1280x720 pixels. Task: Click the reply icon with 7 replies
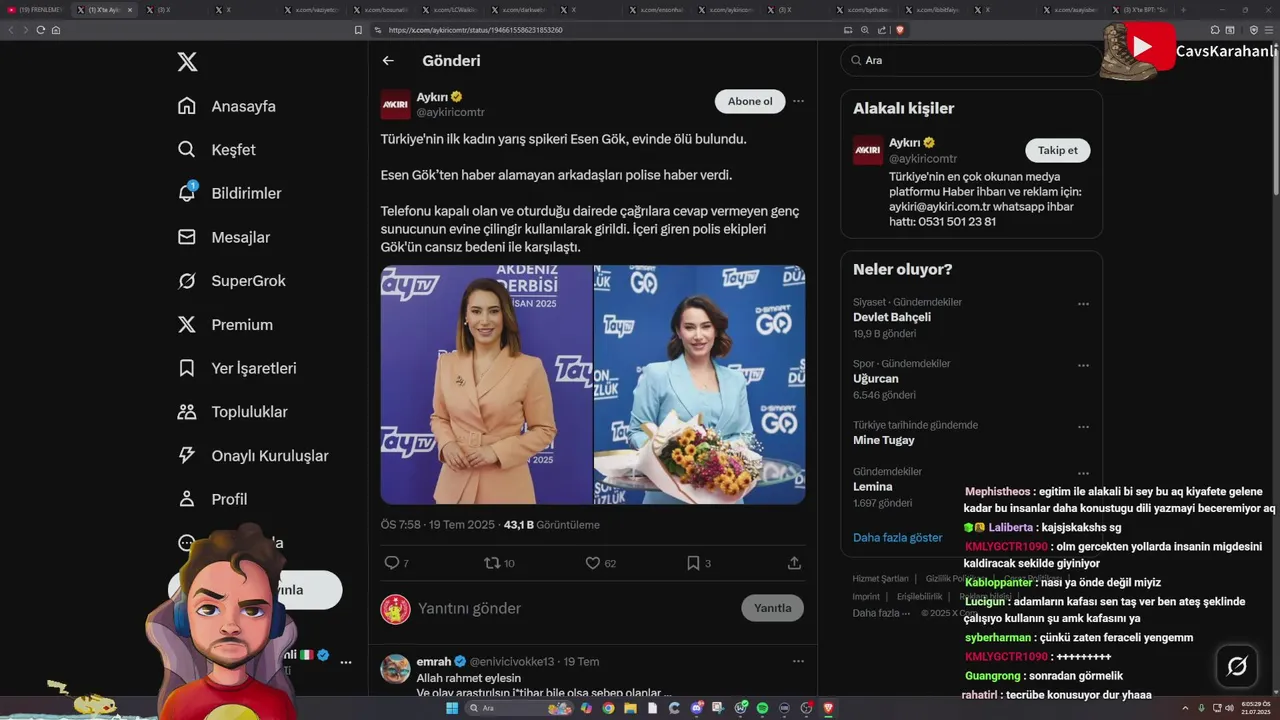tap(392, 563)
